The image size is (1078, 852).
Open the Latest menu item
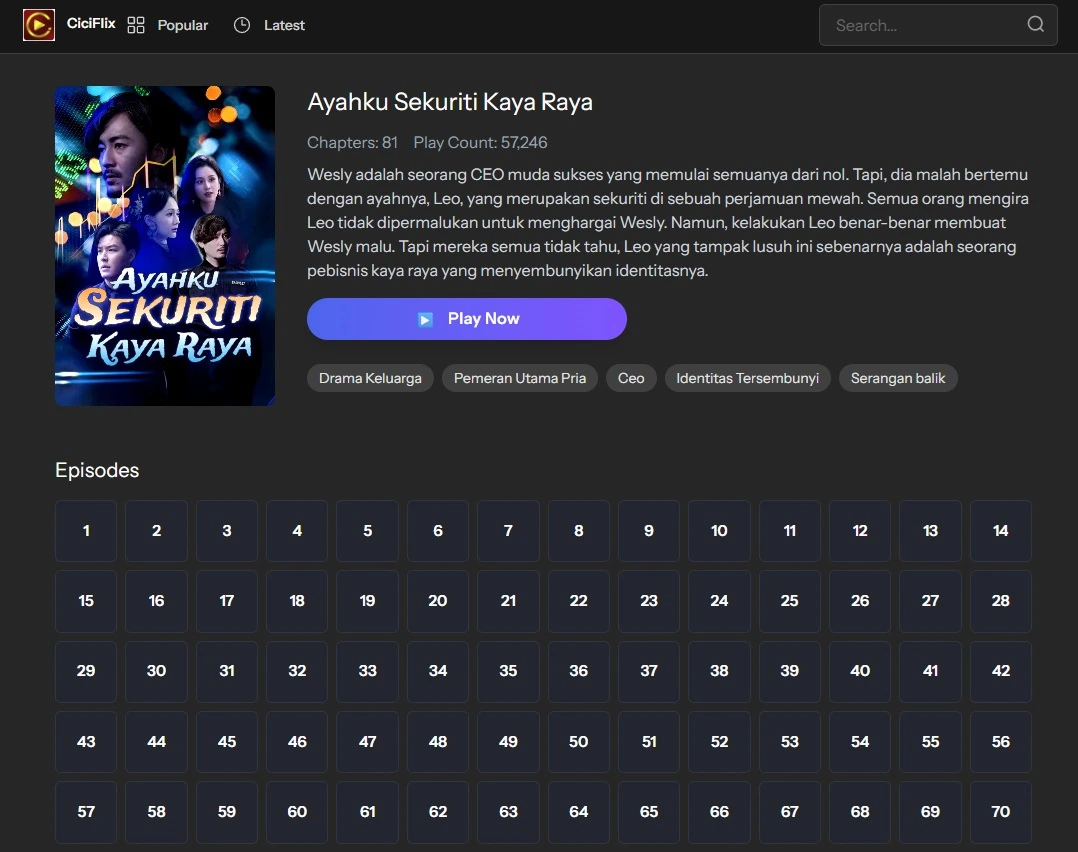pyautogui.click(x=284, y=25)
